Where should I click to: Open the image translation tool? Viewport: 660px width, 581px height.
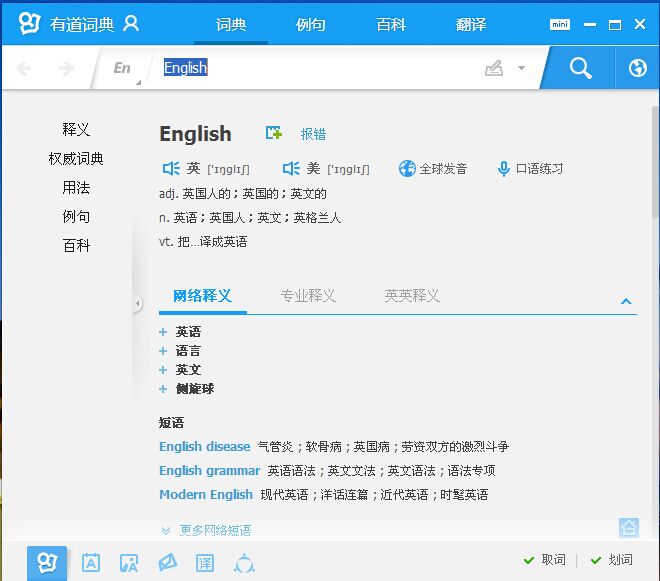(129, 563)
